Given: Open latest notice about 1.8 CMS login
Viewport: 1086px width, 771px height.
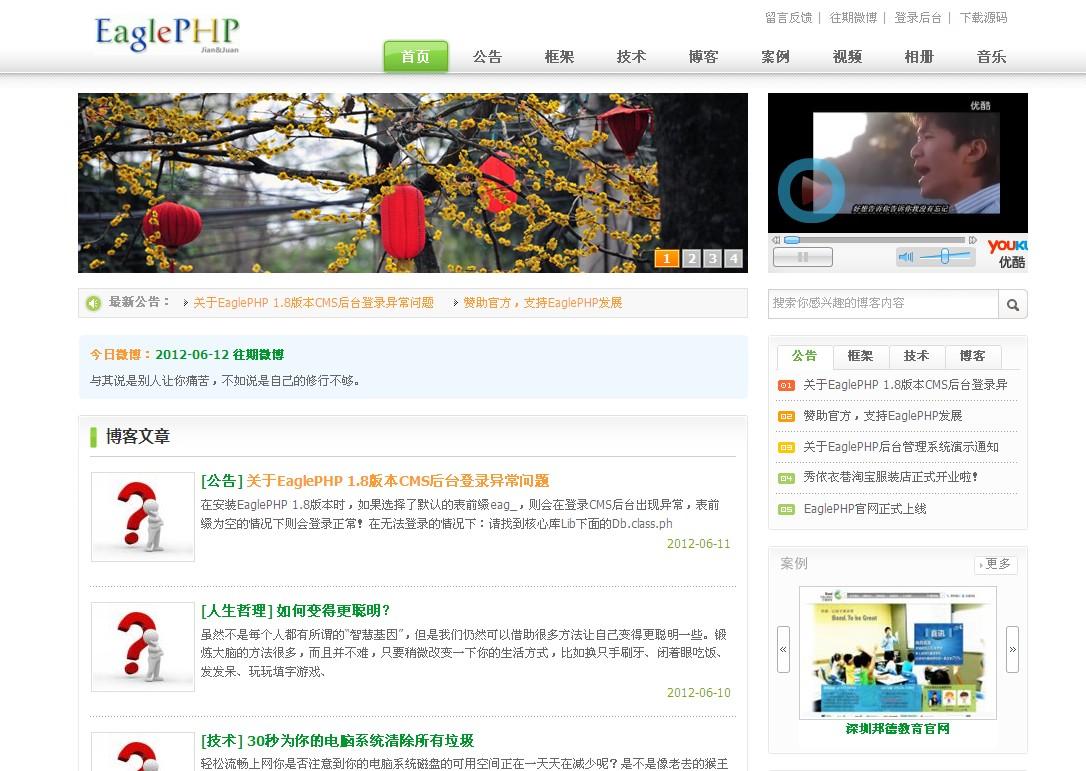Looking at the screenshot, I should [313, 303].
